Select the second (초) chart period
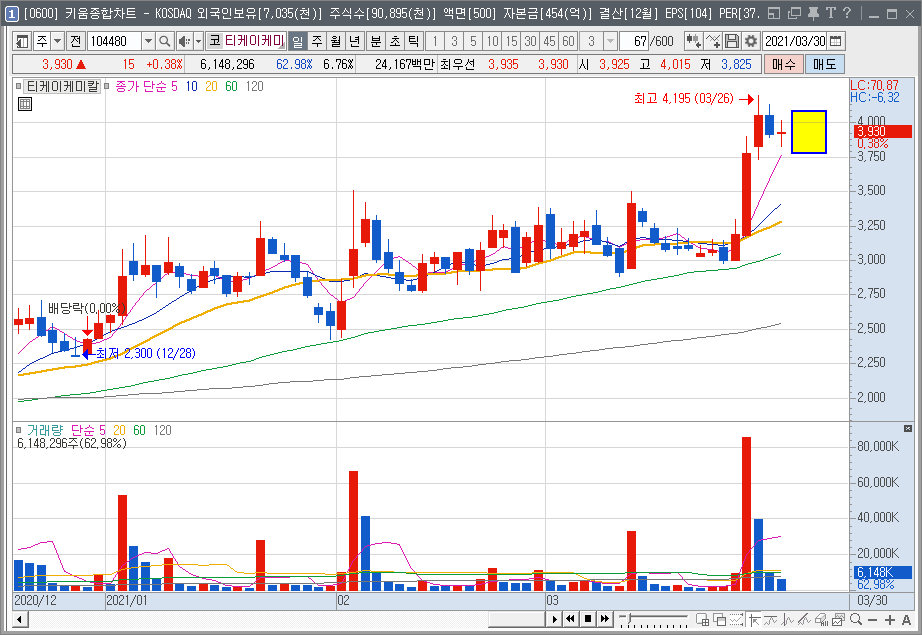 395,41
